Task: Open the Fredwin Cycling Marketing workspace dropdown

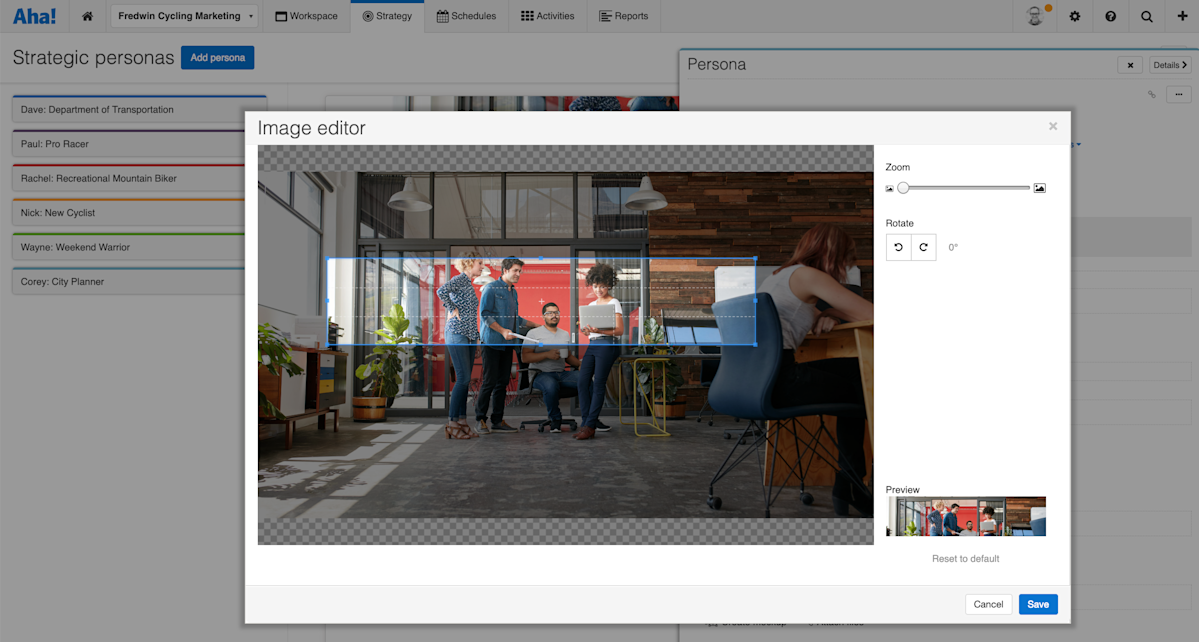Action: coord(183,16)
